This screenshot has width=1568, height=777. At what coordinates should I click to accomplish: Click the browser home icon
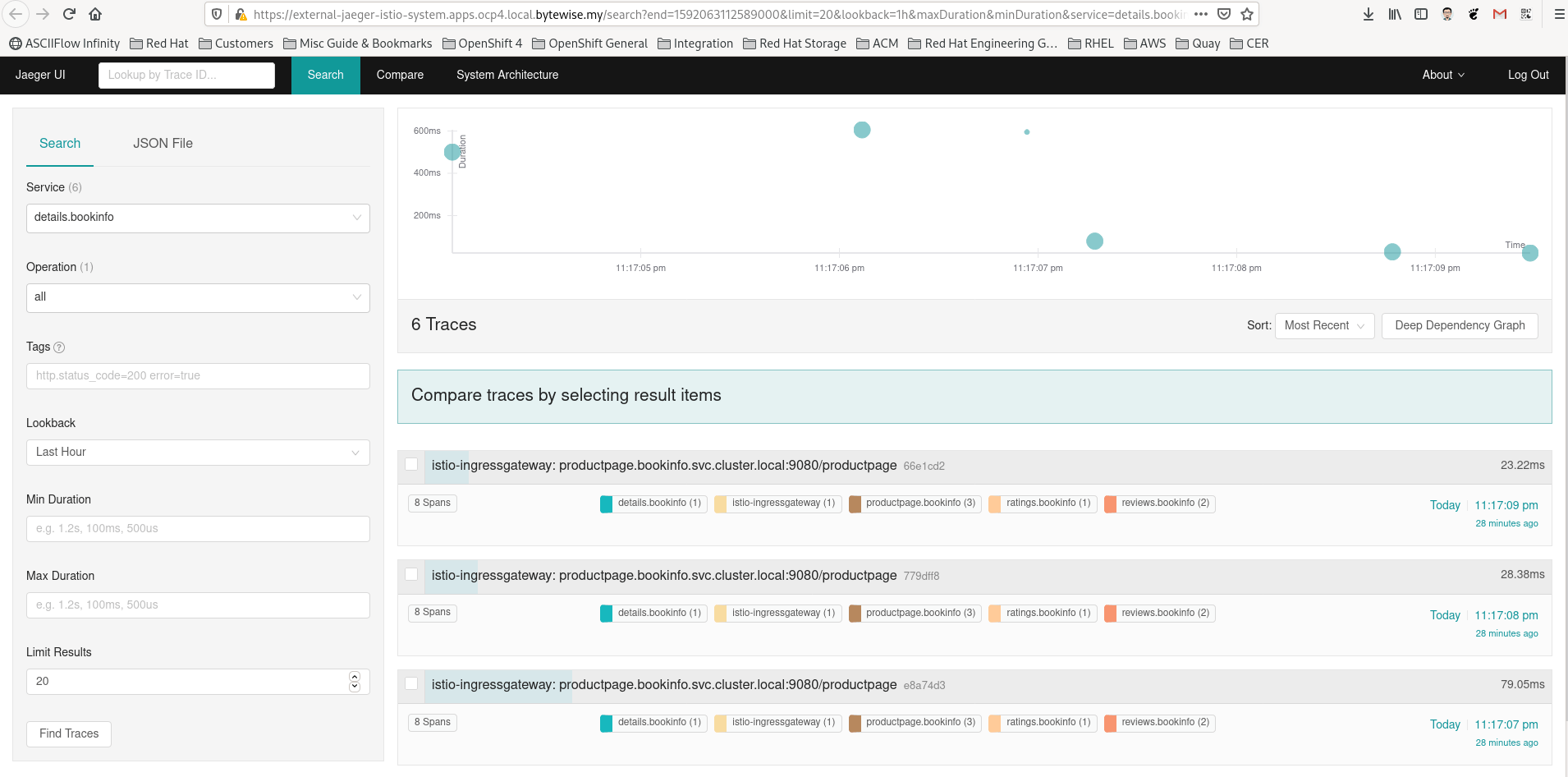(95, 14)
